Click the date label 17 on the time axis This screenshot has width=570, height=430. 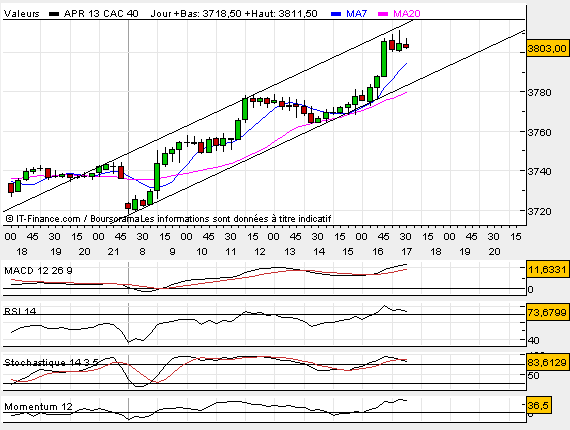[x=406, y=252]
